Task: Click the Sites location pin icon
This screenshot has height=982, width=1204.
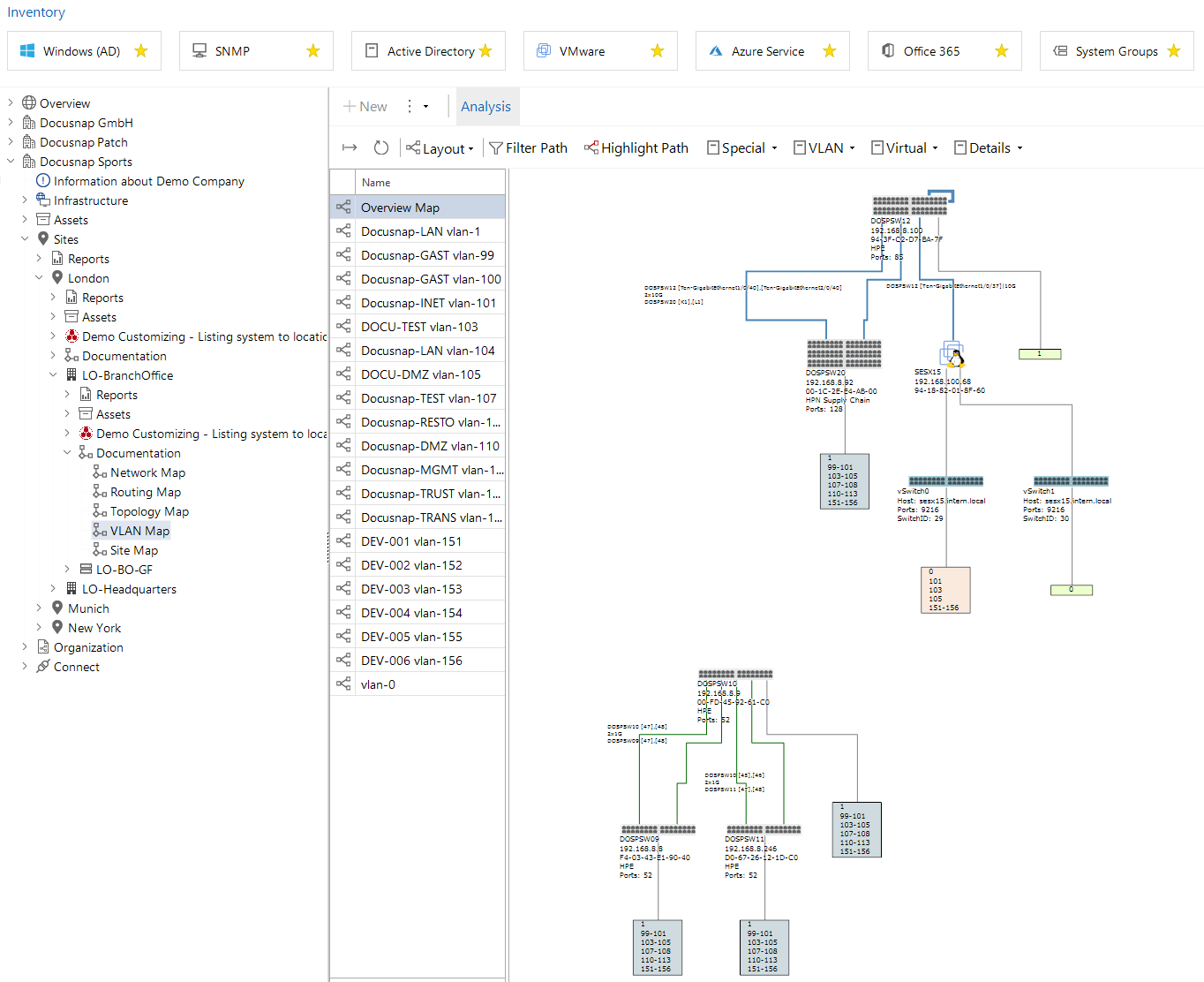Action: click(43, 239)
